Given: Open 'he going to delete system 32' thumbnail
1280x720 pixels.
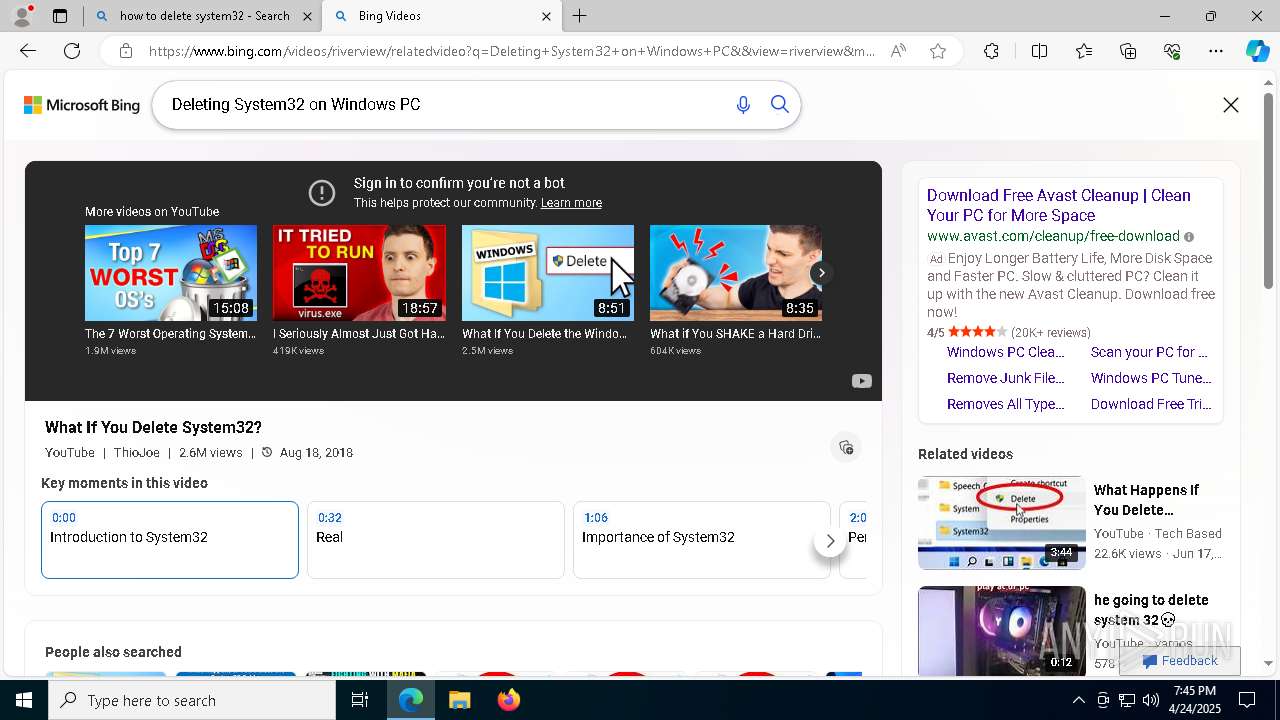Looking at the screenshot, I should coord(1002,631).
